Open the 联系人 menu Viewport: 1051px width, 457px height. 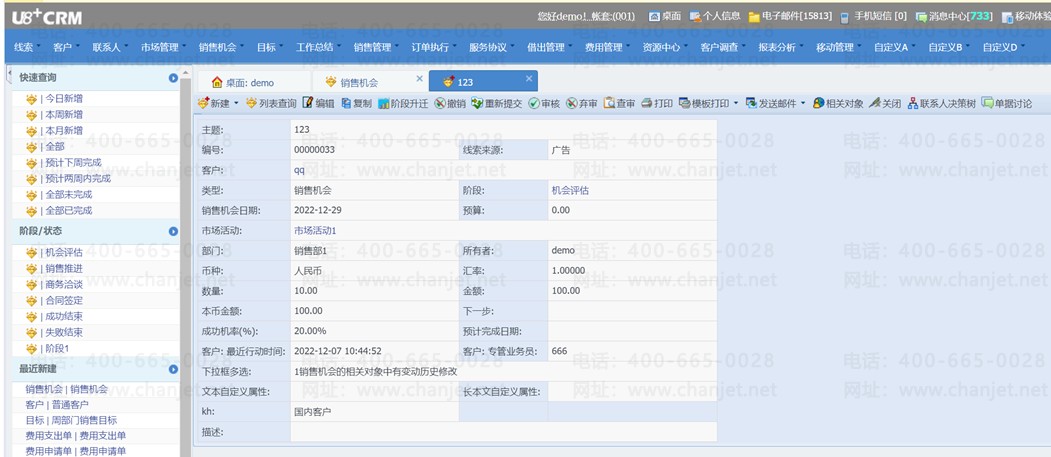click(110, 48)
